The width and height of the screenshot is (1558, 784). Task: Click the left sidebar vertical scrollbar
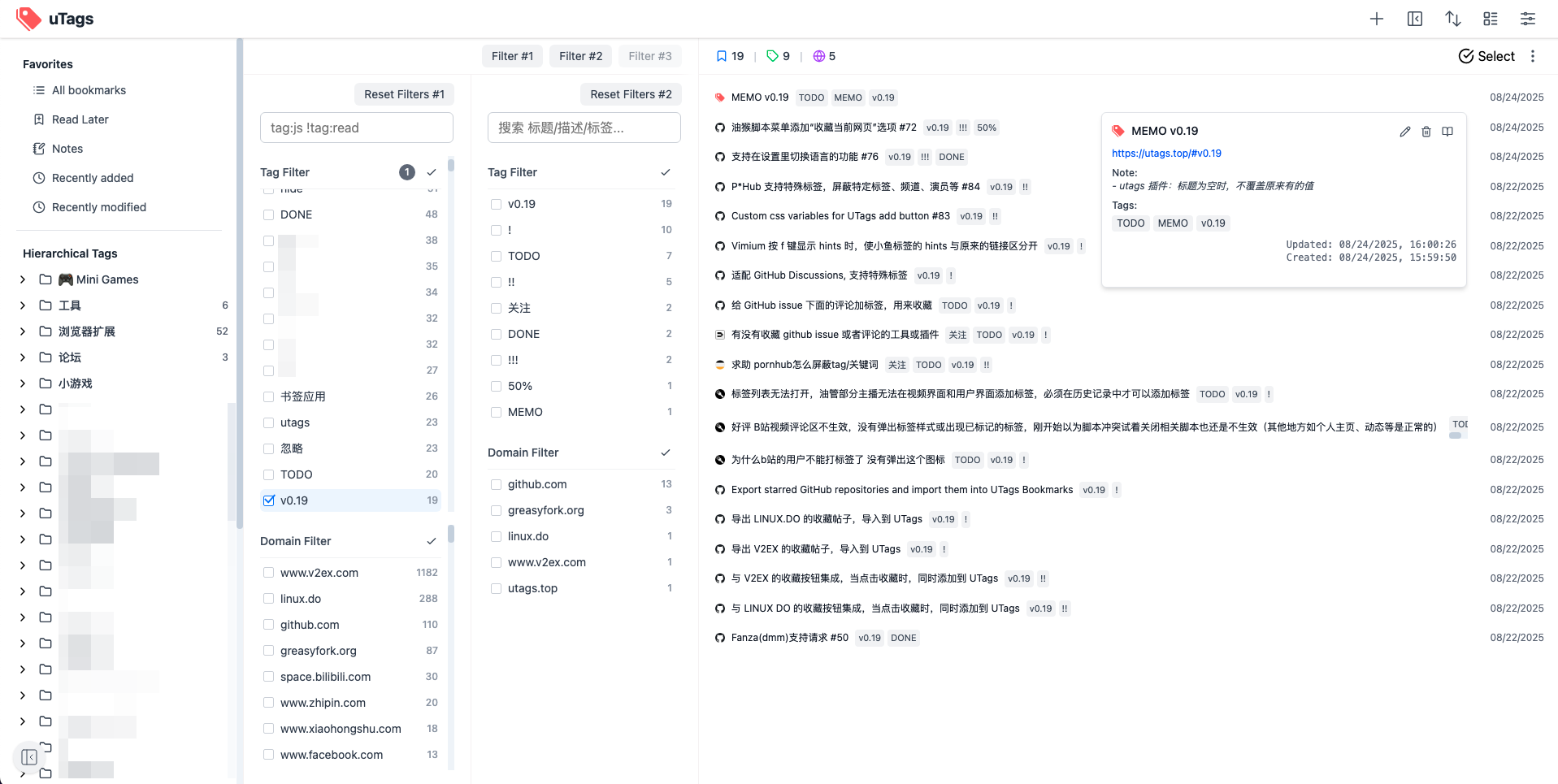coord(240,283)
